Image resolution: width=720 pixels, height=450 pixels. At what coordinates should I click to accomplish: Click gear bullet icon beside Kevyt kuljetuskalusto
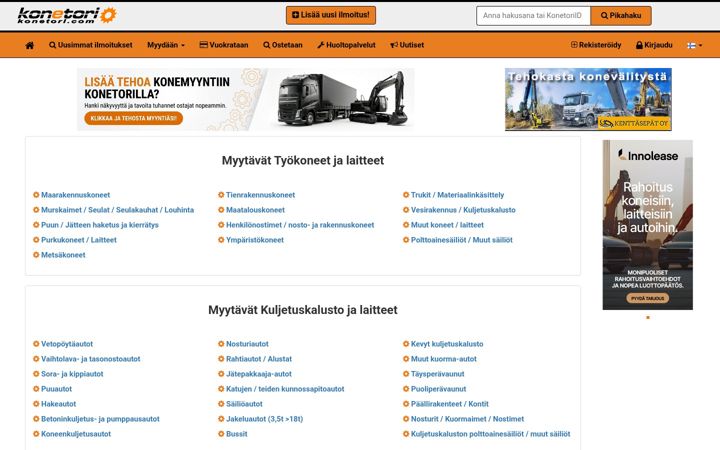406,344
